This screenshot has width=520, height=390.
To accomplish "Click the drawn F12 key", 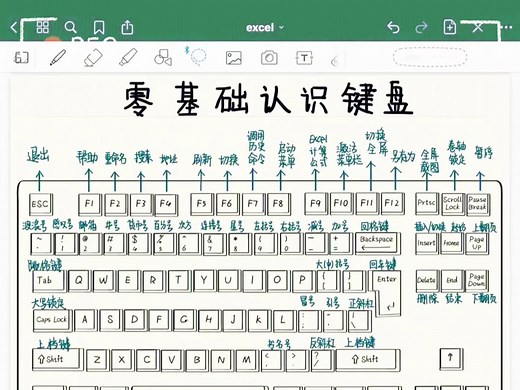I will pos(392,203).
